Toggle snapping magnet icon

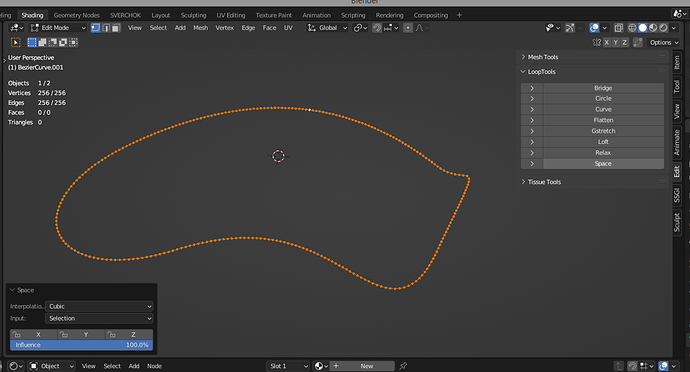point(377,28)
